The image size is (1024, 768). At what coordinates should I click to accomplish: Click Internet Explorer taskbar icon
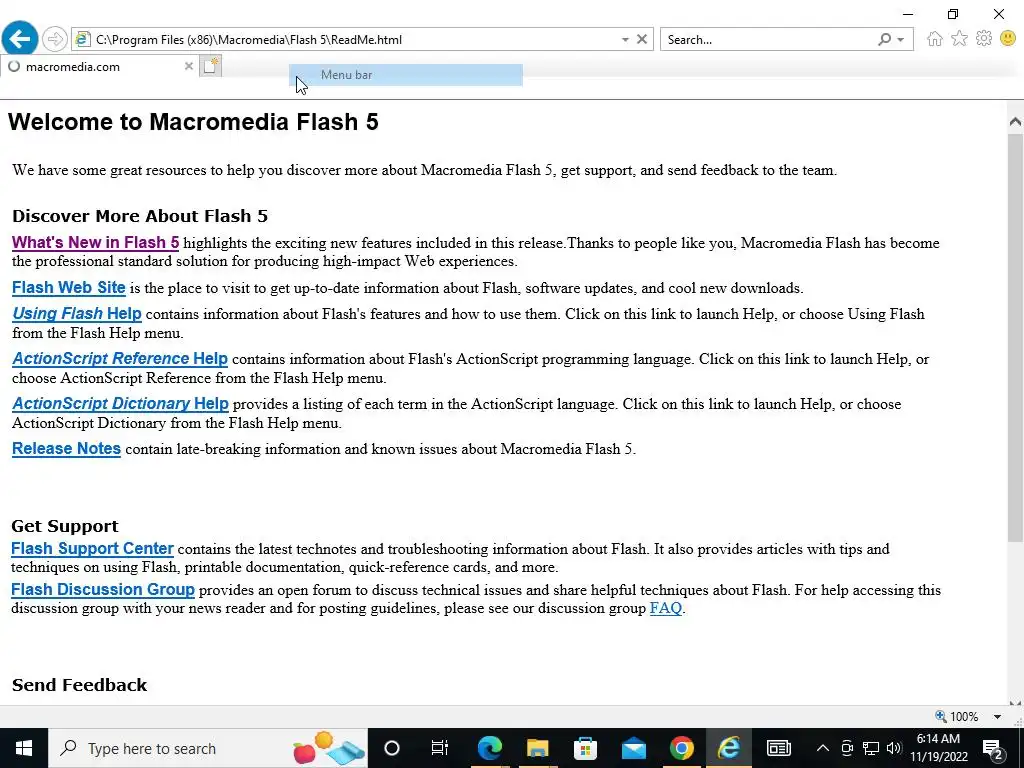(x=729, y=748)
